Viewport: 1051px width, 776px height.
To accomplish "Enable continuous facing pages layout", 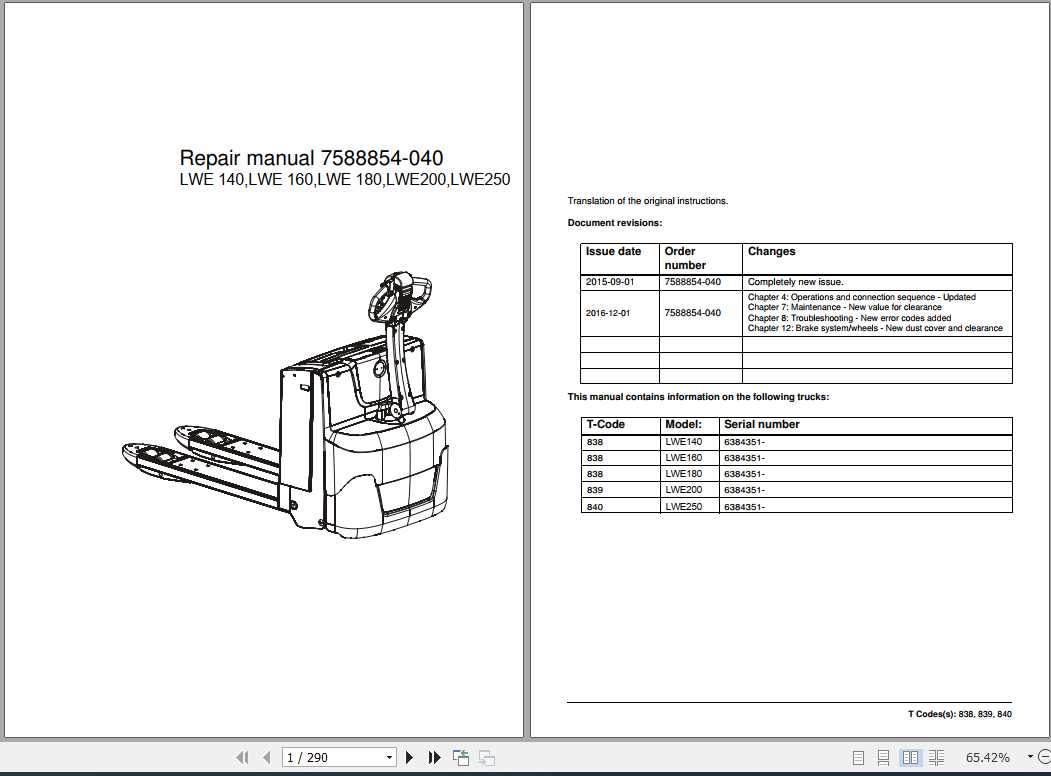I will click(x=937, y=757).
